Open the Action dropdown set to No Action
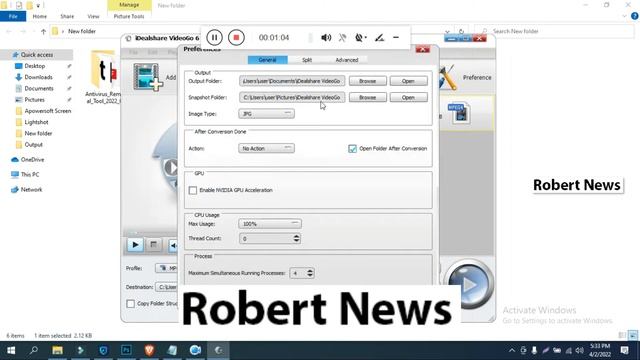This screenshot has width=640, height=360. click(x=266, y=149)
